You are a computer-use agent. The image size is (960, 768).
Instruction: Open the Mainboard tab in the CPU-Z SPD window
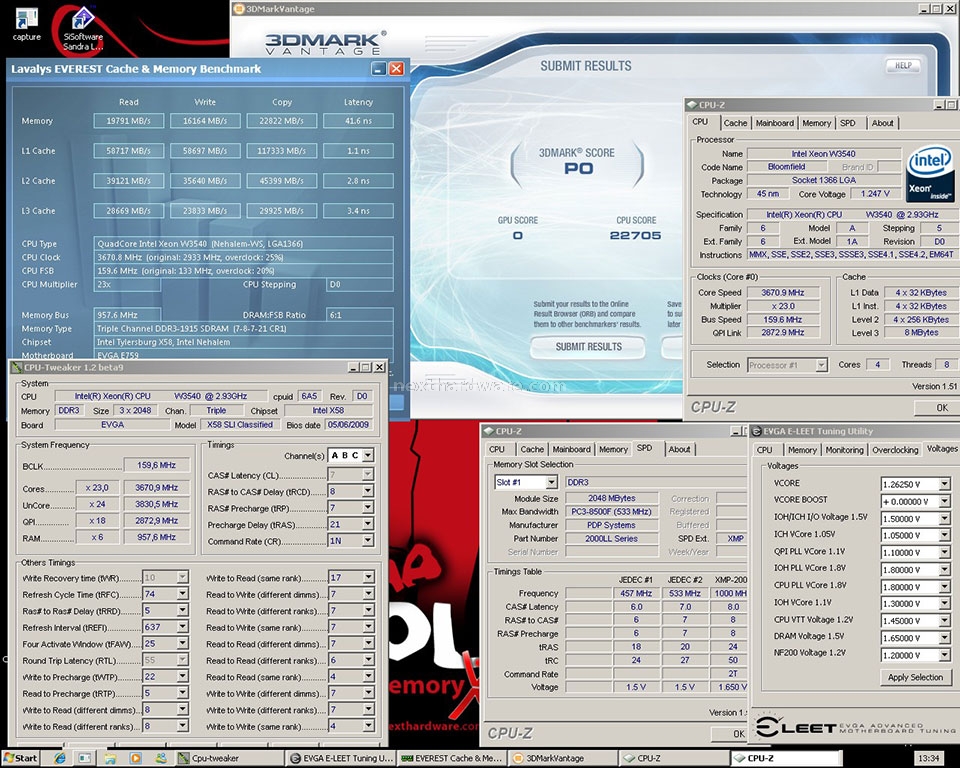571,449
